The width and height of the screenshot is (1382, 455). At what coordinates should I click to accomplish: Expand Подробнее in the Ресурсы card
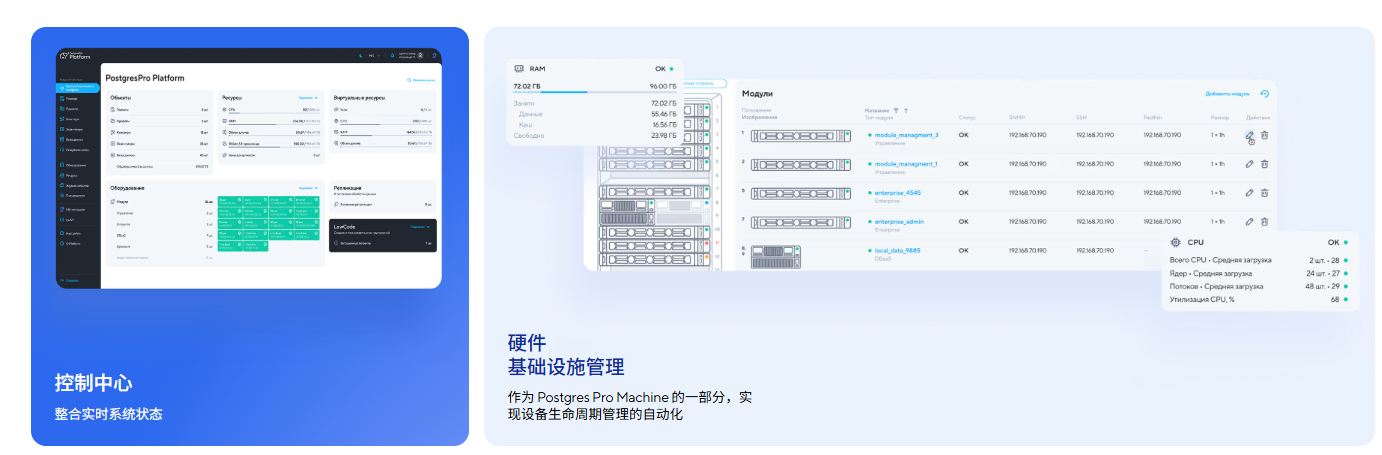308,98
